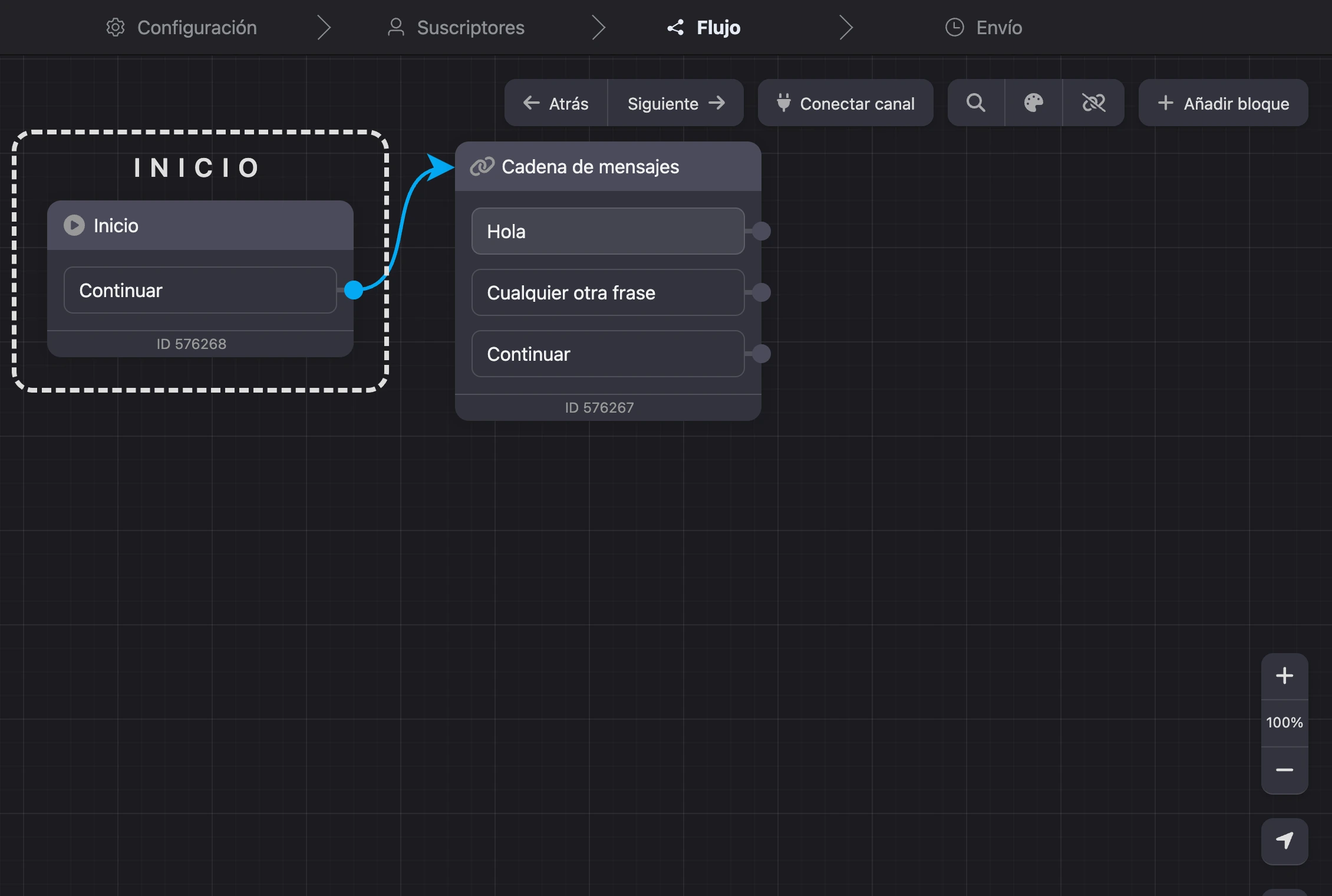1332x896 pixels.
Task: Click the Siguiente button
Action: tap(676, 103)
